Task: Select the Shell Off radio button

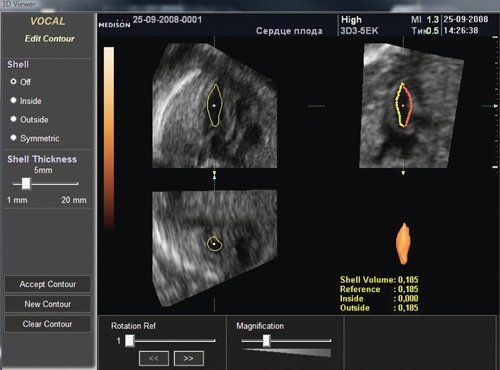Action: click(x=13, y=81)
